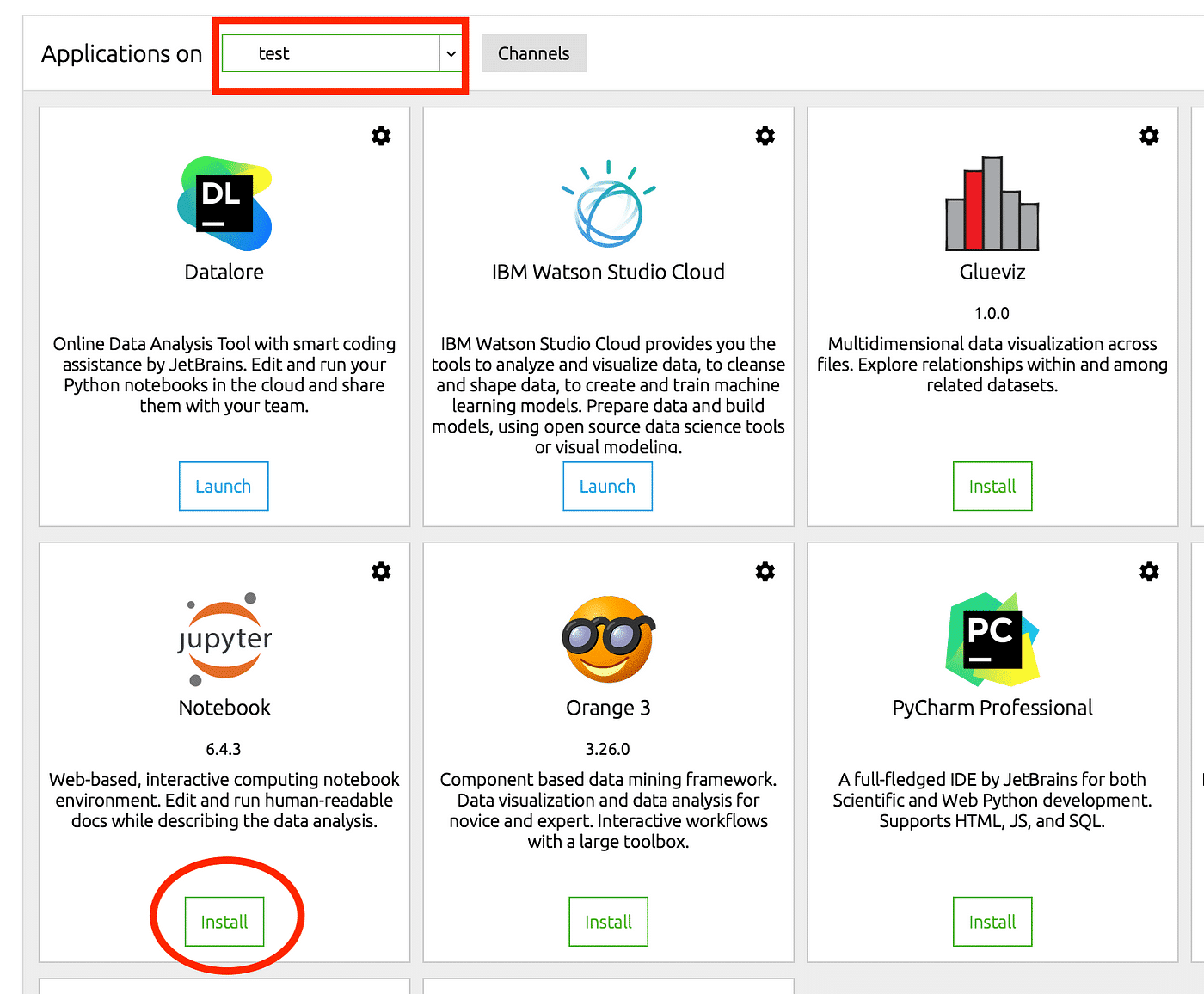Open settings gear on Datalore card

(x=381, y=136)
